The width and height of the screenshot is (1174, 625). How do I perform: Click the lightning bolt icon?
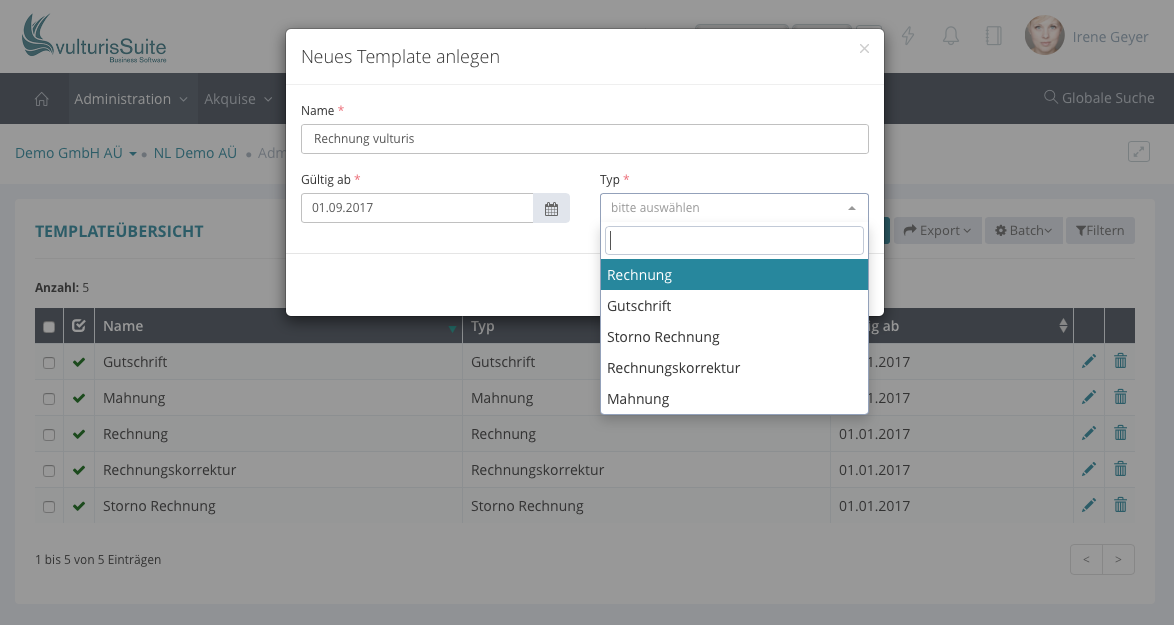[x=909, y=36]
